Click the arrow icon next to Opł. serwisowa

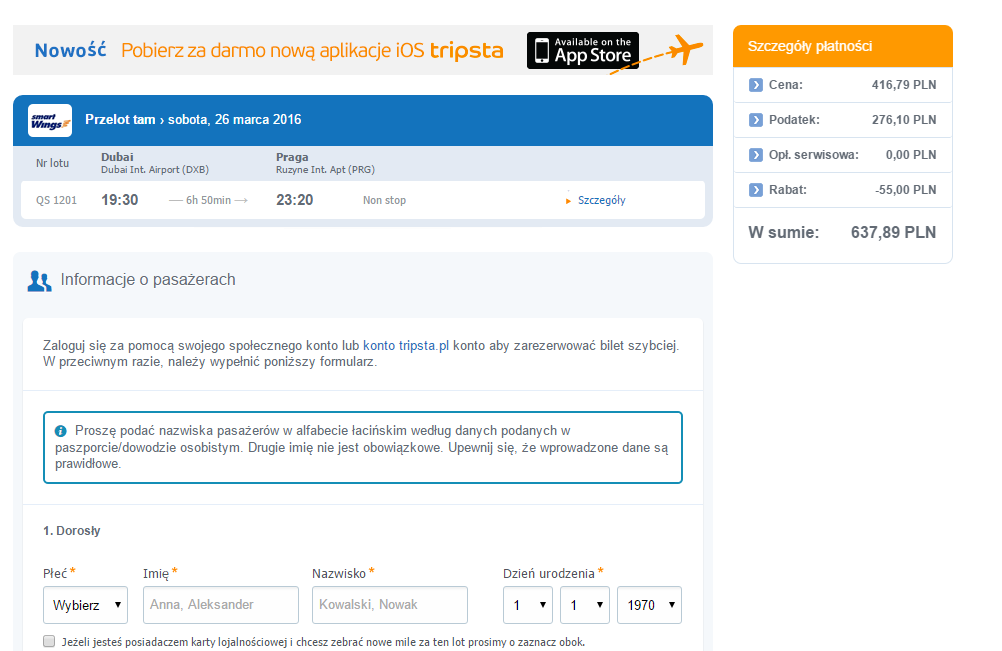click(x=755, y=155)
